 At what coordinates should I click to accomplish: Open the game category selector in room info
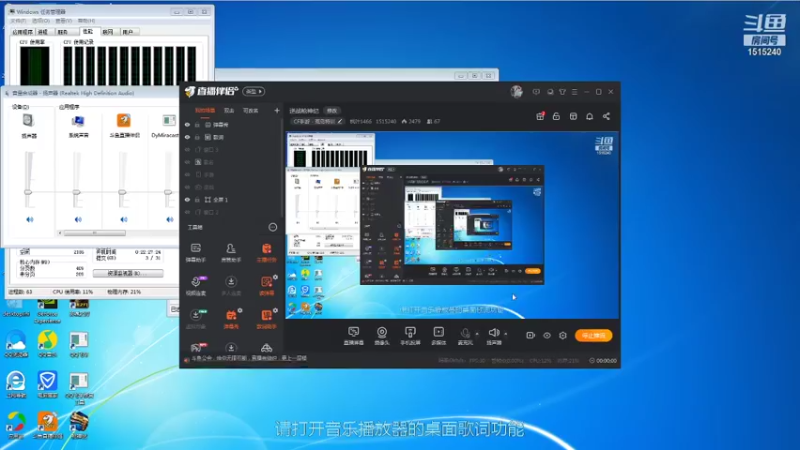(x=317, y=121)
